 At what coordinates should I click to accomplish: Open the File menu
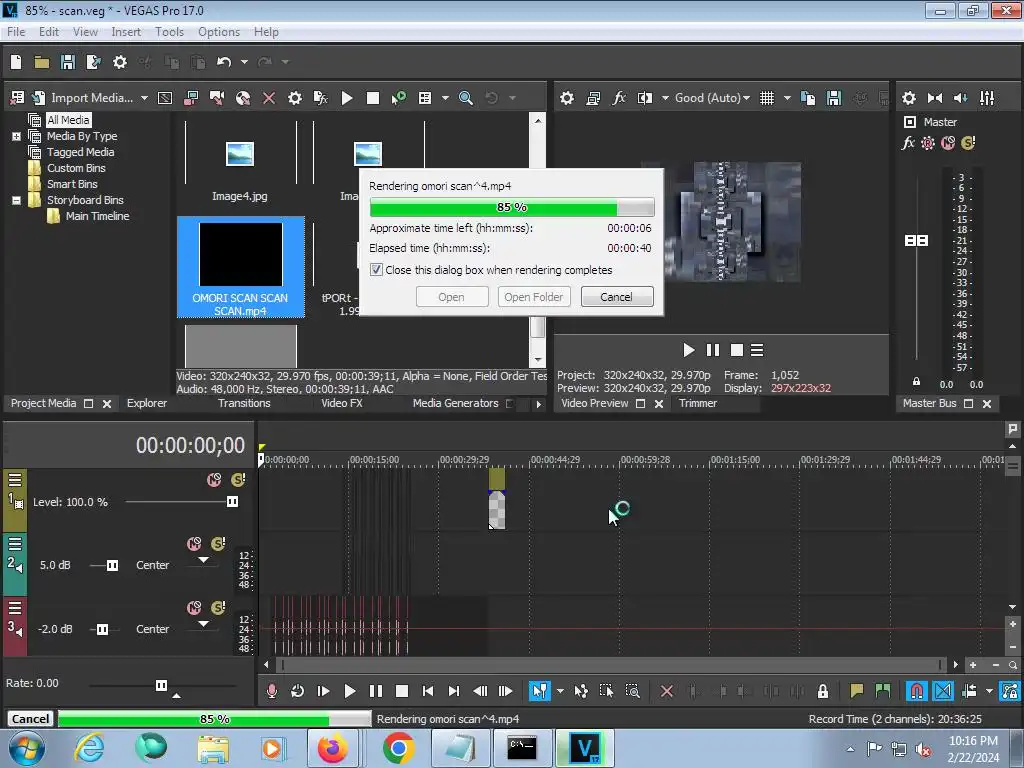coord(16,31)
